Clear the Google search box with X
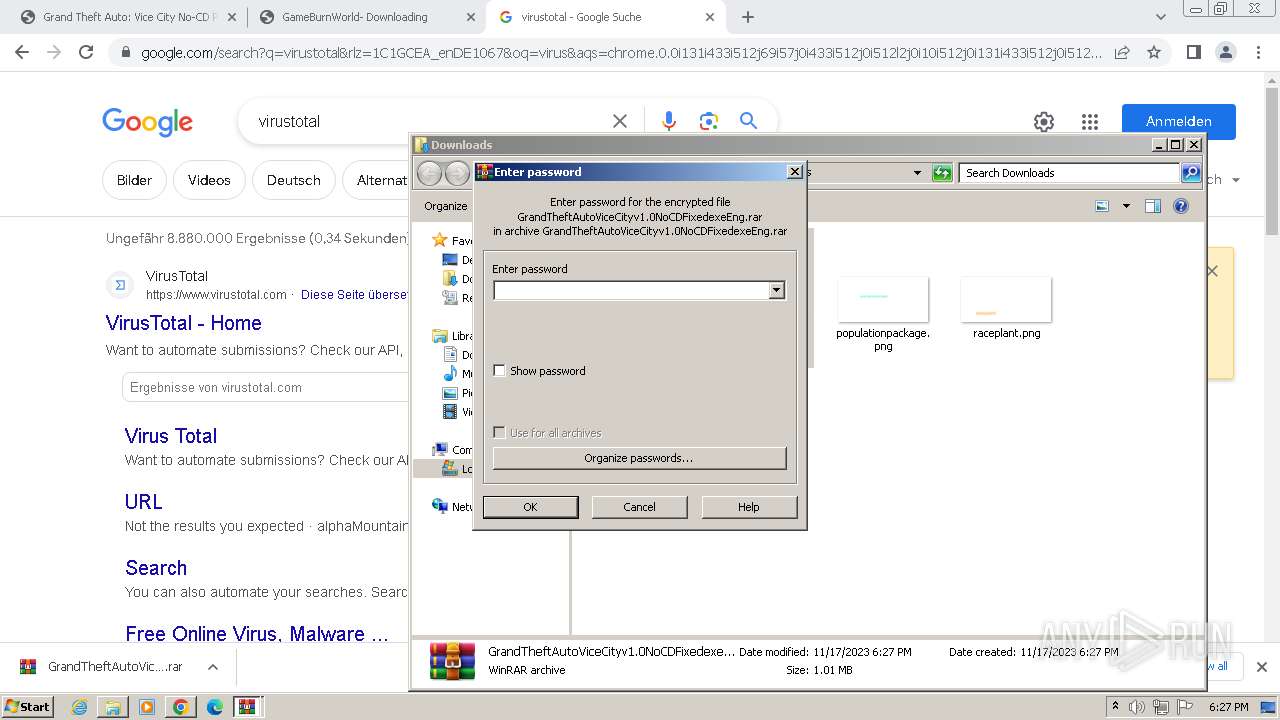This screenshot has height=720, width=1280. point(620,121)
